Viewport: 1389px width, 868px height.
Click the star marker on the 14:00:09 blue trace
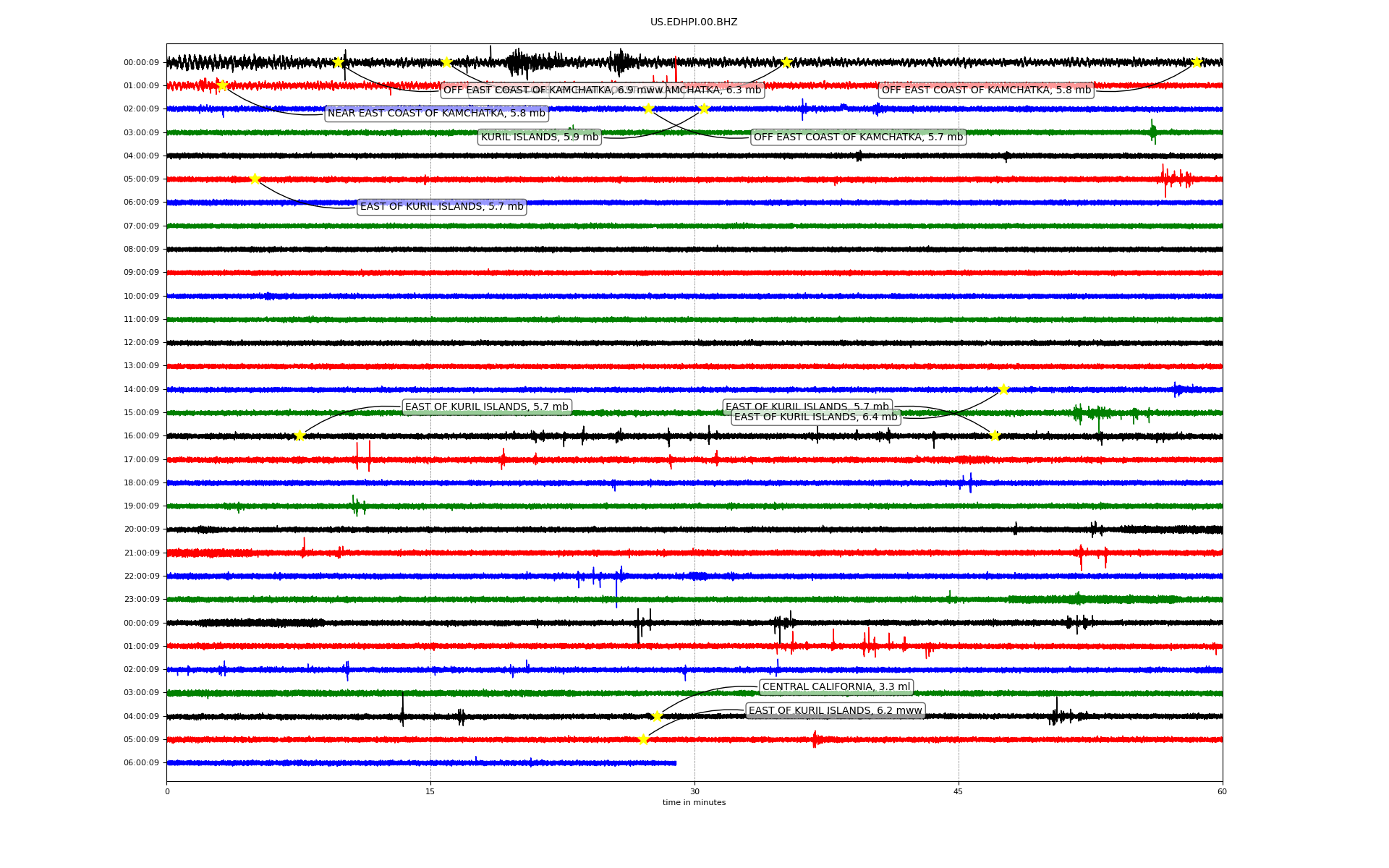[x=1003, y=389]
